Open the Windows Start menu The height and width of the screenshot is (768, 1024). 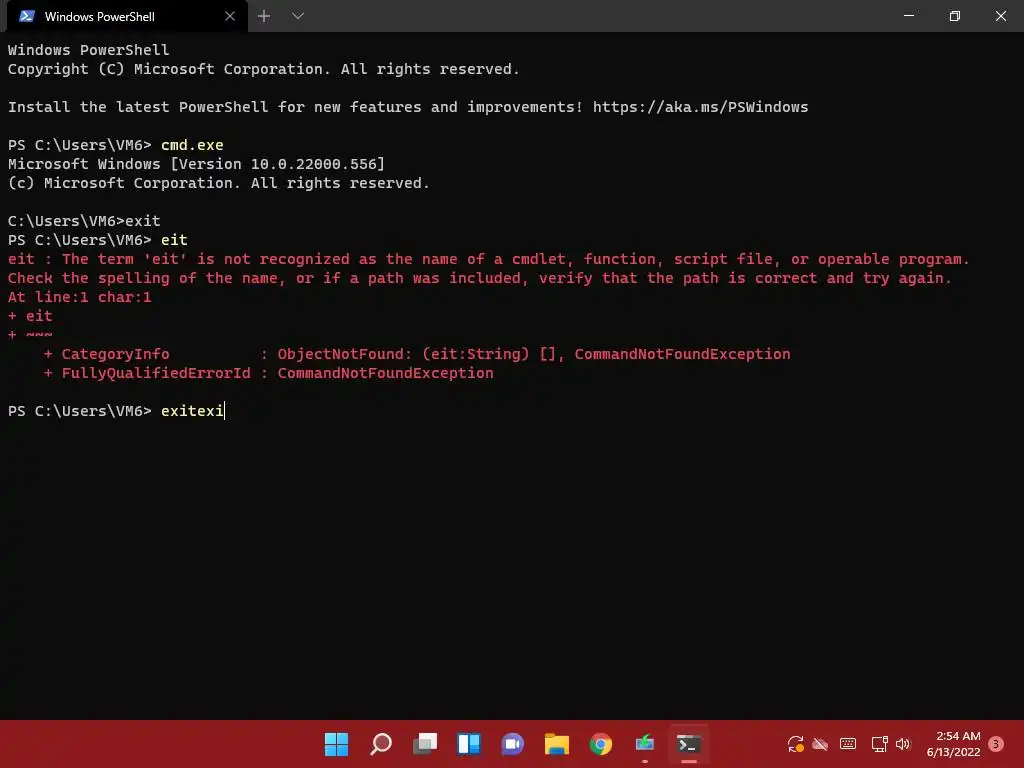337,744
